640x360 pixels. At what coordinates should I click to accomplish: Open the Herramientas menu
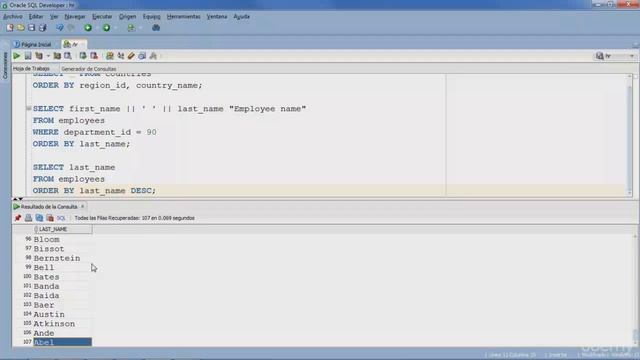point(183,17)
